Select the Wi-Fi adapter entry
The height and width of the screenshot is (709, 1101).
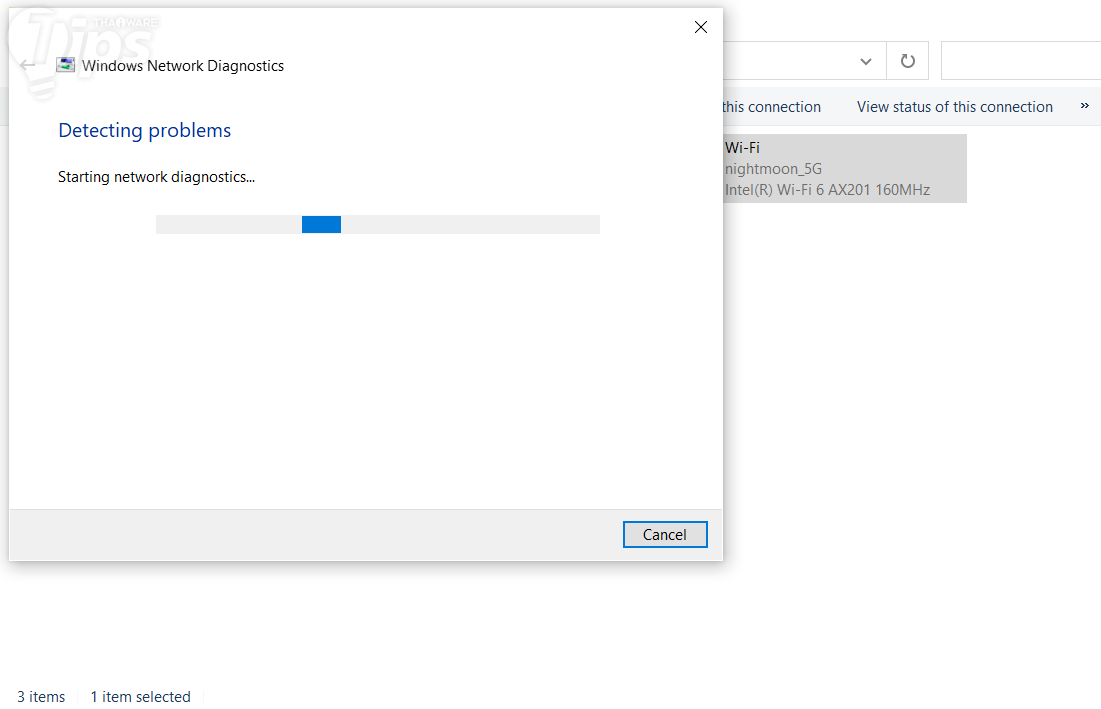845,168
